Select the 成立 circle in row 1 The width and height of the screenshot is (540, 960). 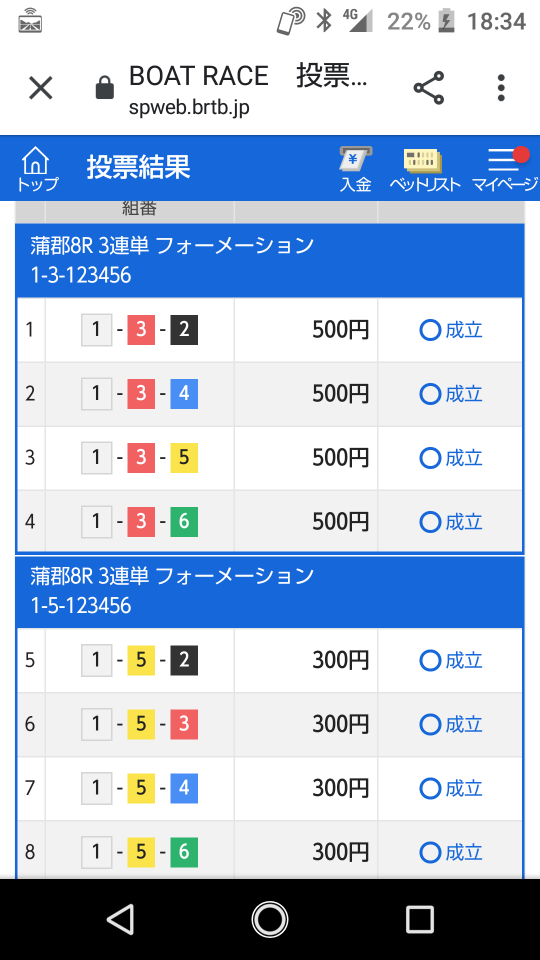click(x=430, y=331)
